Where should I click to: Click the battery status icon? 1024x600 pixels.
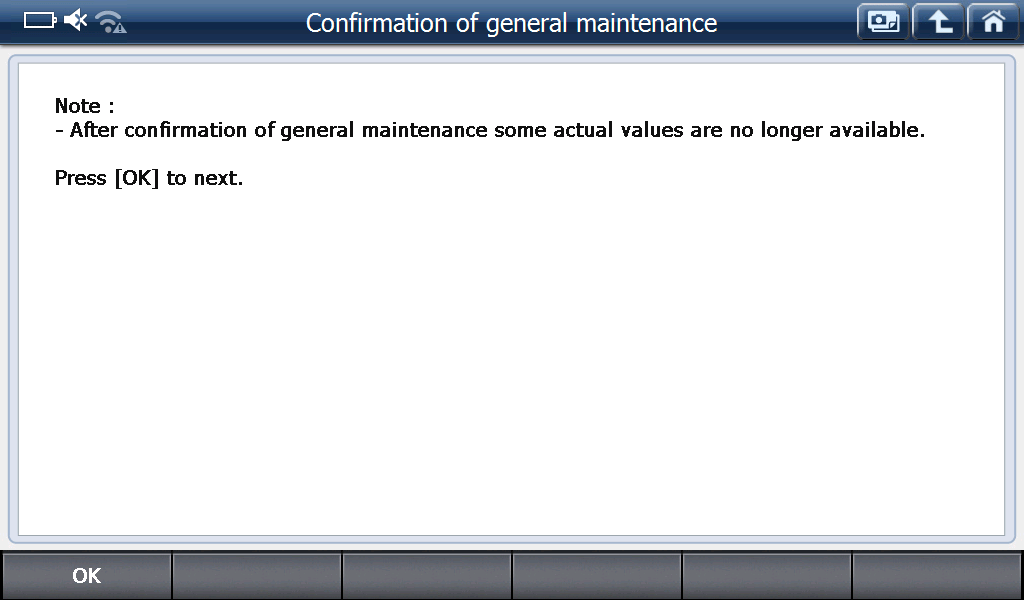40,20
